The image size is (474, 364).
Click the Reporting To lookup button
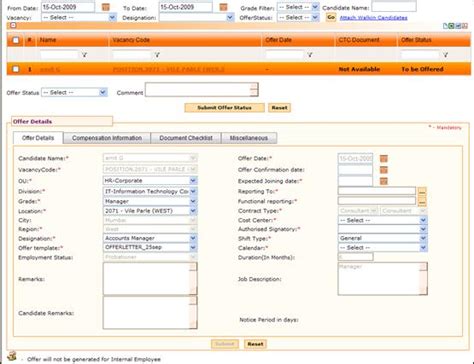point(422,191)
